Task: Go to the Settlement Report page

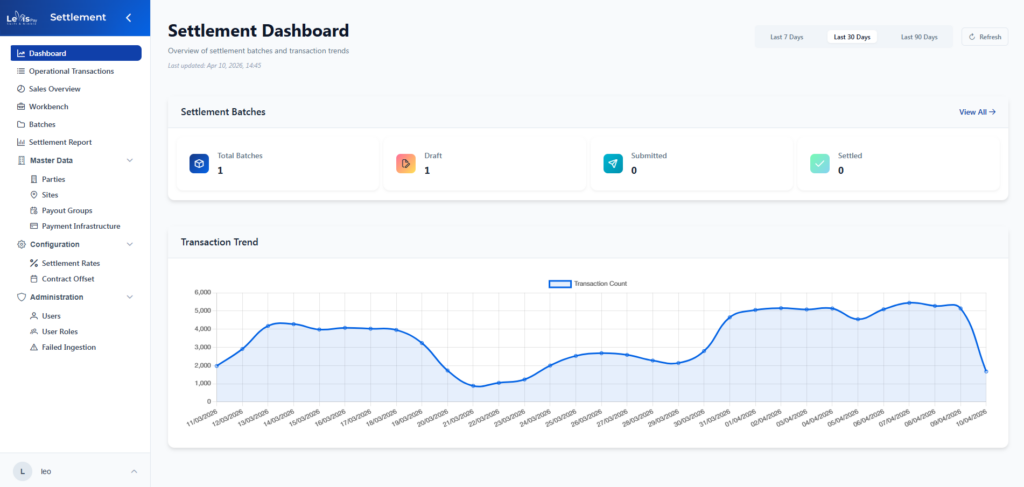Action: pyautogui.click(x=60, y=142)
